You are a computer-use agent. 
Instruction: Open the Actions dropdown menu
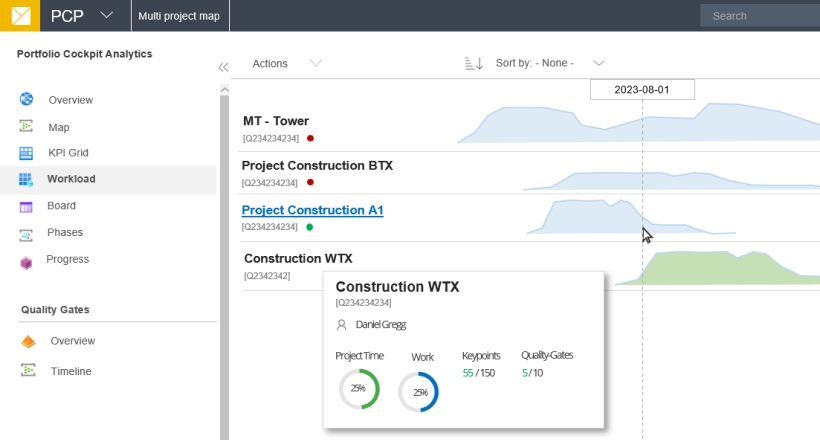286,63
